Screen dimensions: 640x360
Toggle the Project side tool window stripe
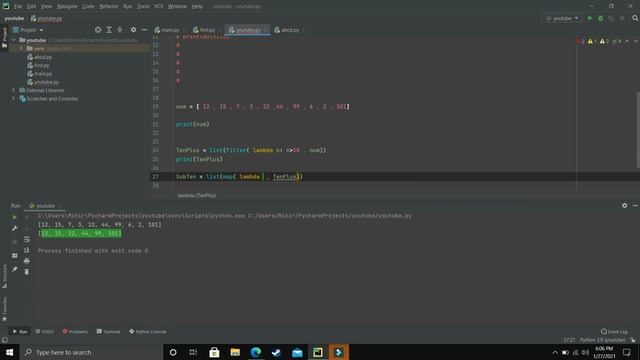click(4, 38)
